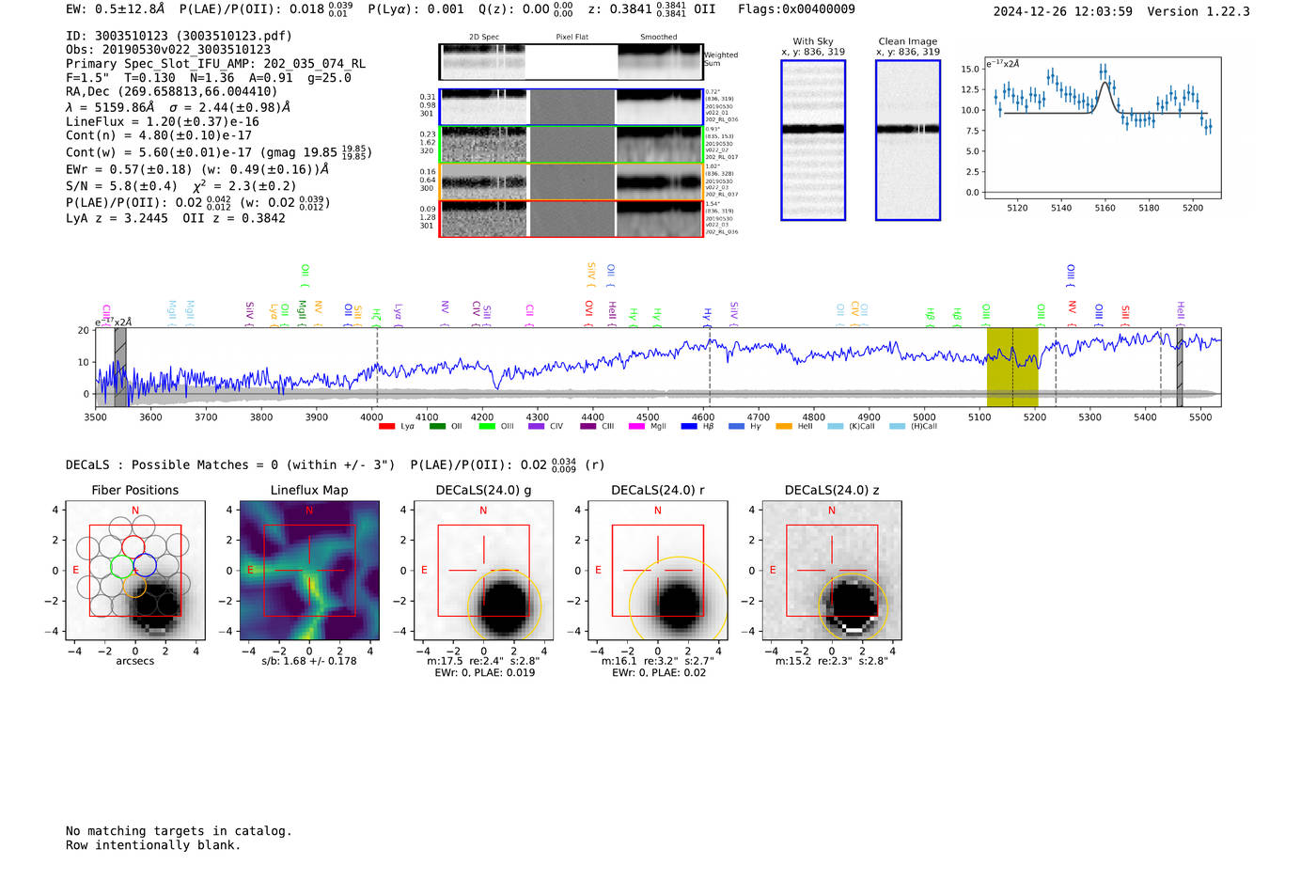Open the Fiber Positions image
Viewport: 1316px width, 896px height.
tap(135, 571)
